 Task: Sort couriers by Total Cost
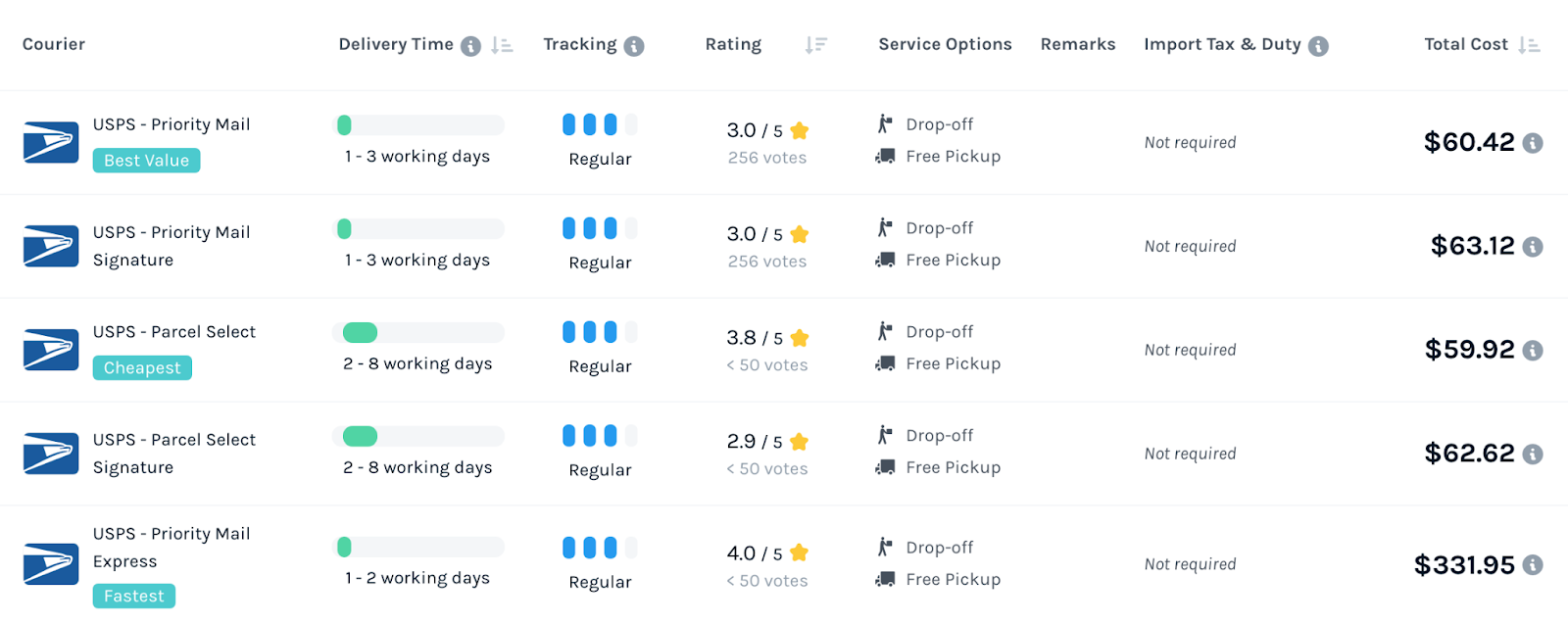[1529, 45]
